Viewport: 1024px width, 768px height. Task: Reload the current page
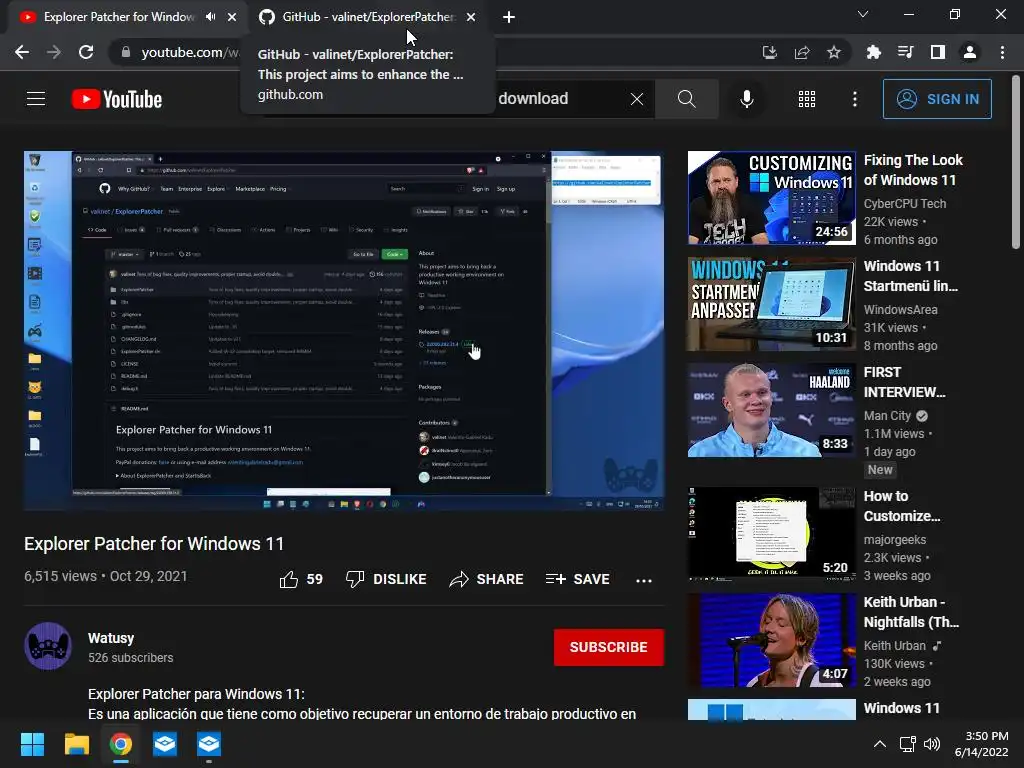[x=86, y=52]
